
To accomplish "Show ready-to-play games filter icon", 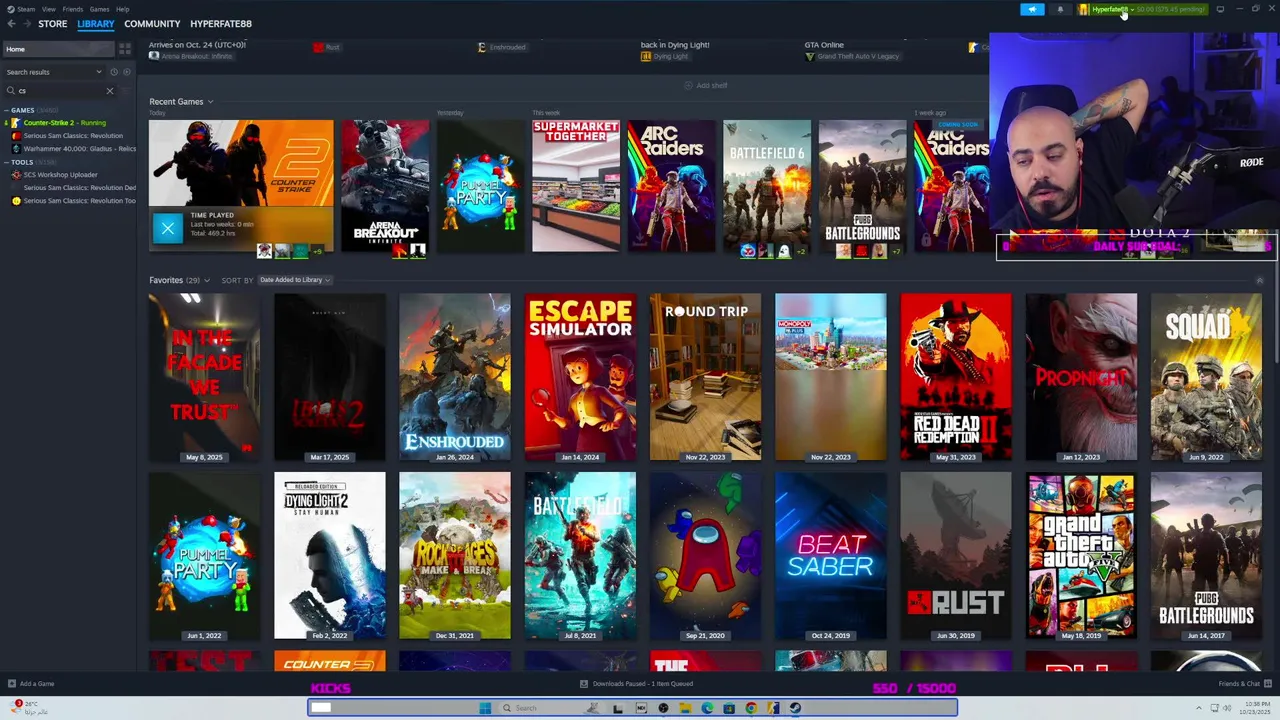I will [x=127, y=72].
